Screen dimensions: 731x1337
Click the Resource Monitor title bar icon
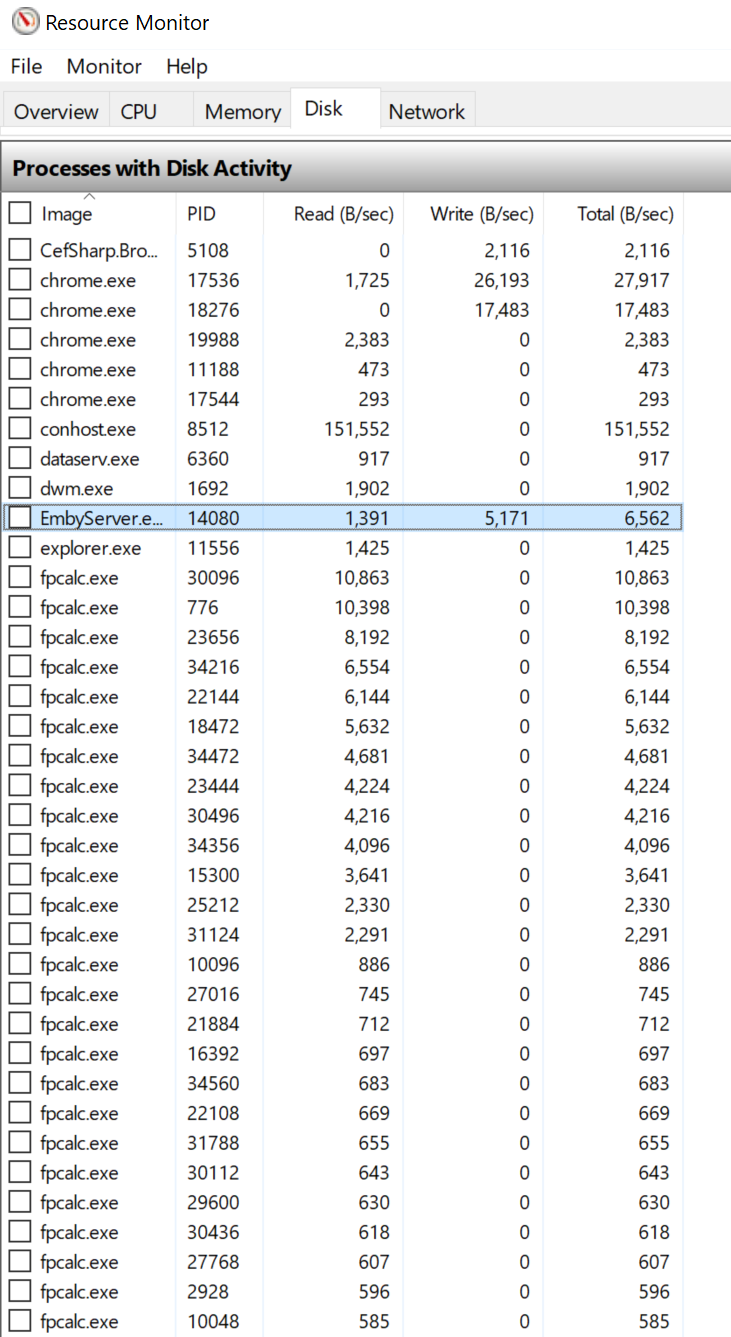click(x=25, y=21)
